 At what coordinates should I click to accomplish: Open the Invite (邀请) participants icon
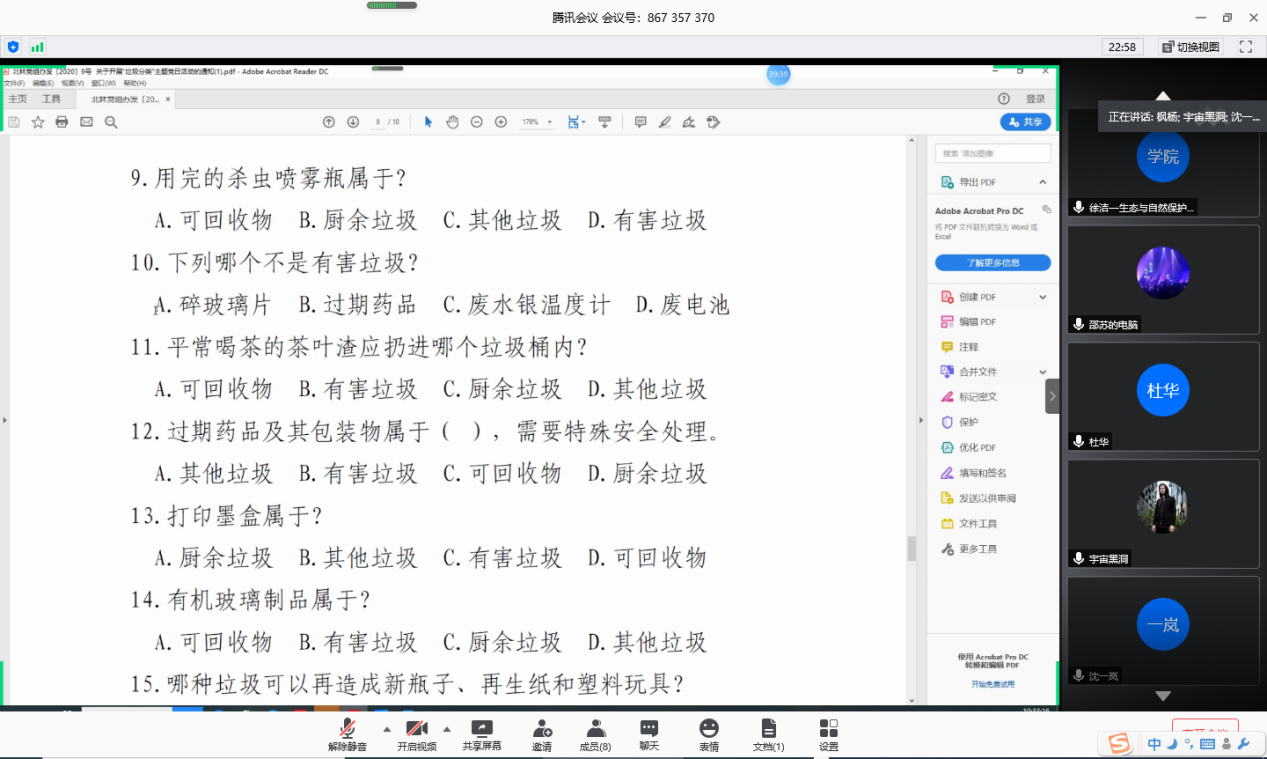click(x=542, y=730)
